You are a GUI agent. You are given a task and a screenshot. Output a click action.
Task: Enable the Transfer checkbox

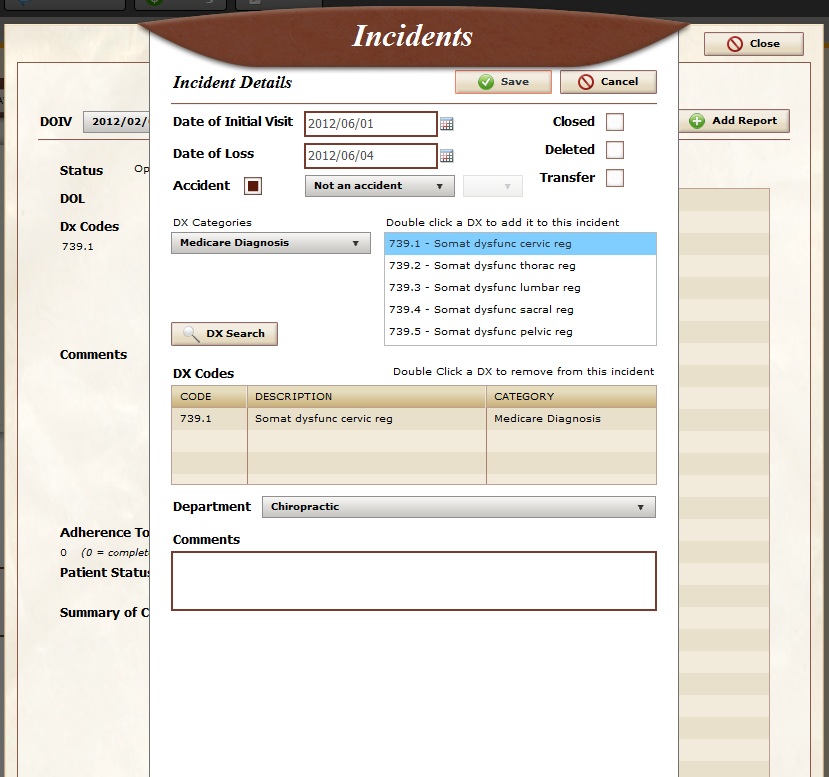[x=615, y=178]
